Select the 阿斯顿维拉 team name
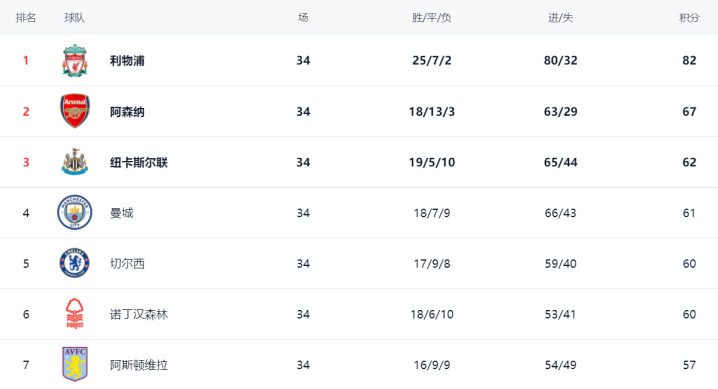The image size is (718, 389). (x=139, y=365)
